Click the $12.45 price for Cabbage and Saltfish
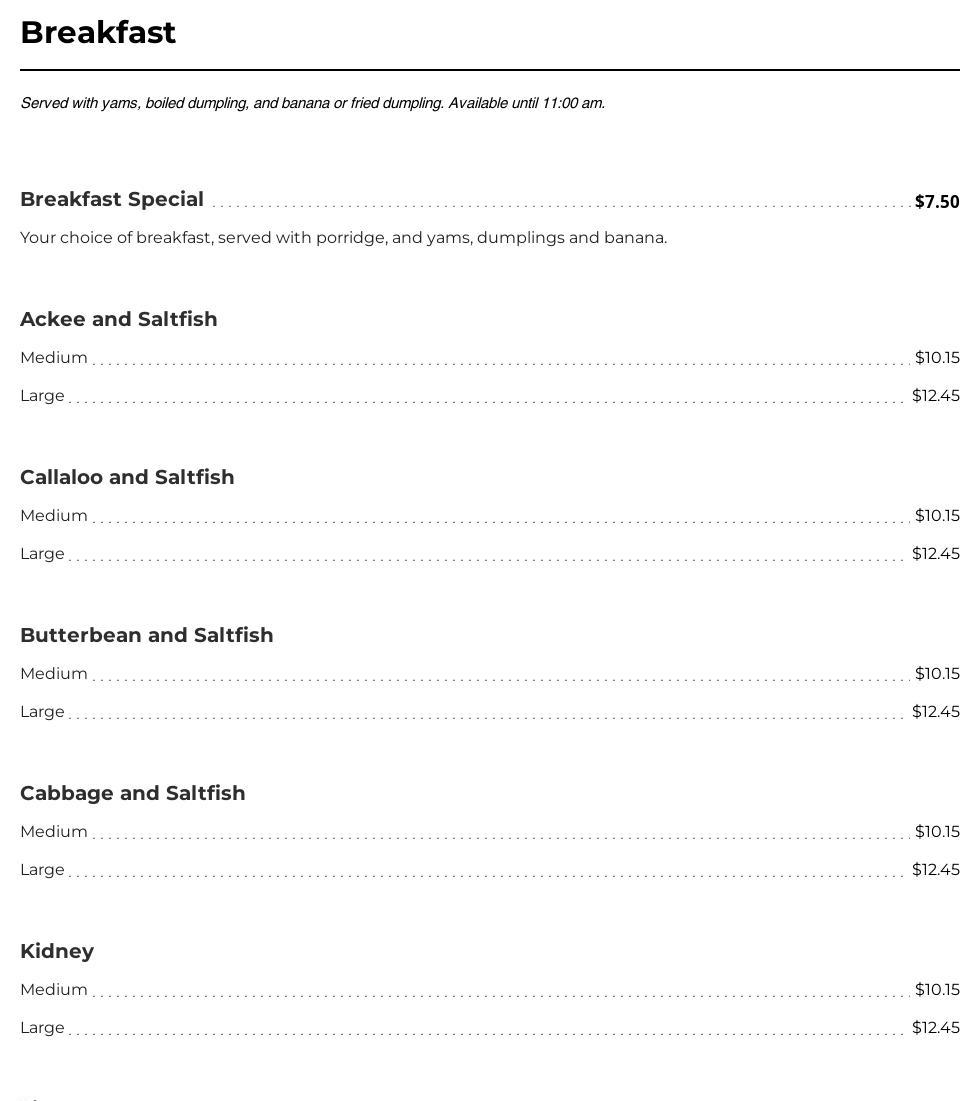This screenshot has width=965, height=1101. tap(935, 870)
